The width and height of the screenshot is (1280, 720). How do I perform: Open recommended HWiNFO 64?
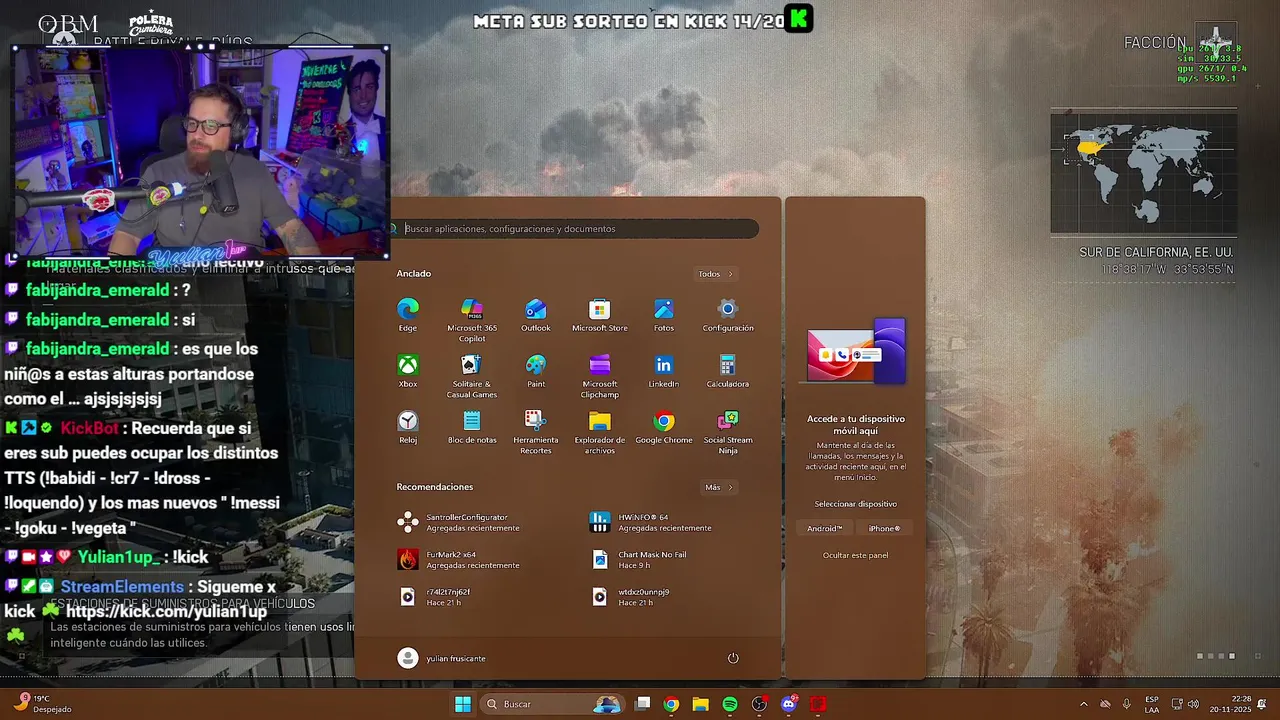point(652,522)
